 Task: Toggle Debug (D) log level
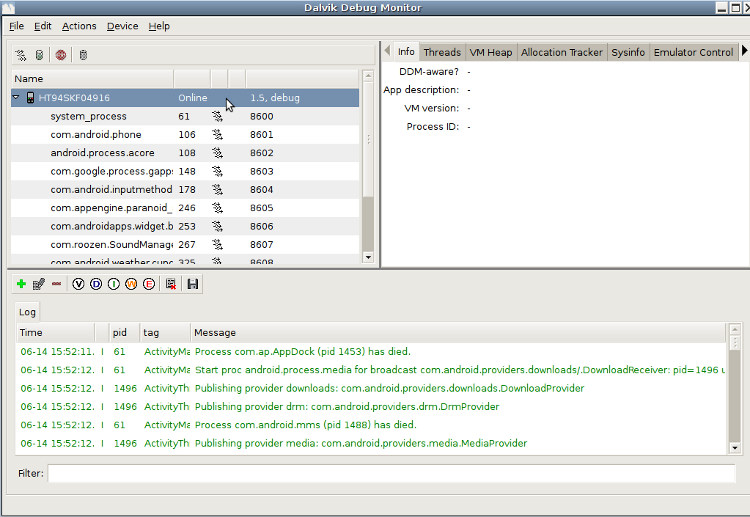click(96, 284)
